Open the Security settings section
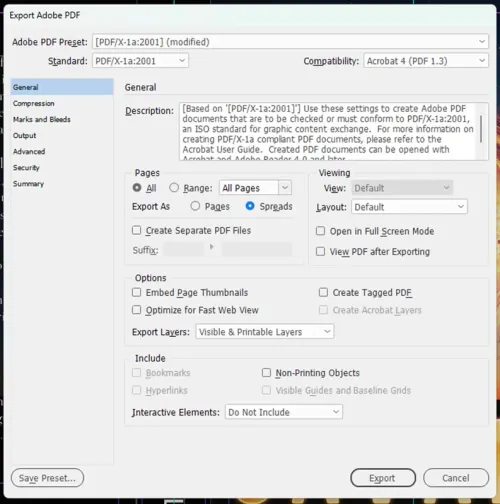 click(x=26, y=167)
